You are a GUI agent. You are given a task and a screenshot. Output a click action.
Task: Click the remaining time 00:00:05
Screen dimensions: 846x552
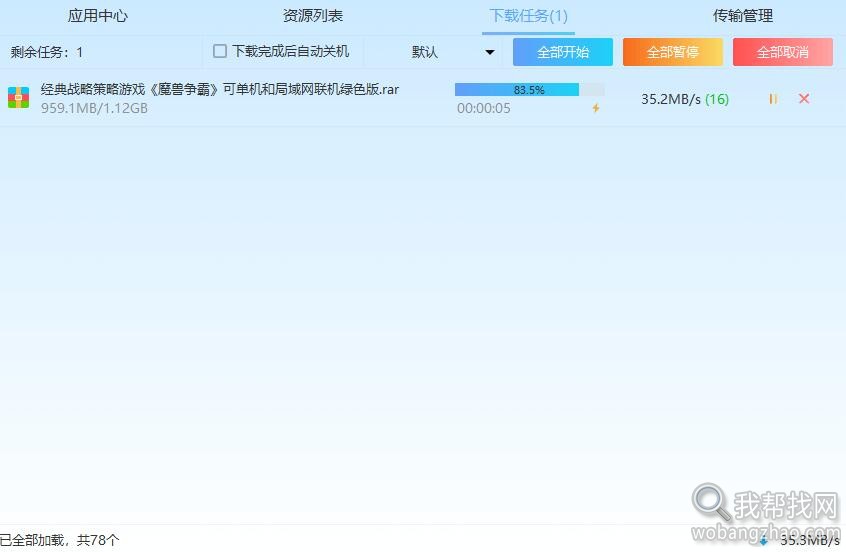coord(483,108)
